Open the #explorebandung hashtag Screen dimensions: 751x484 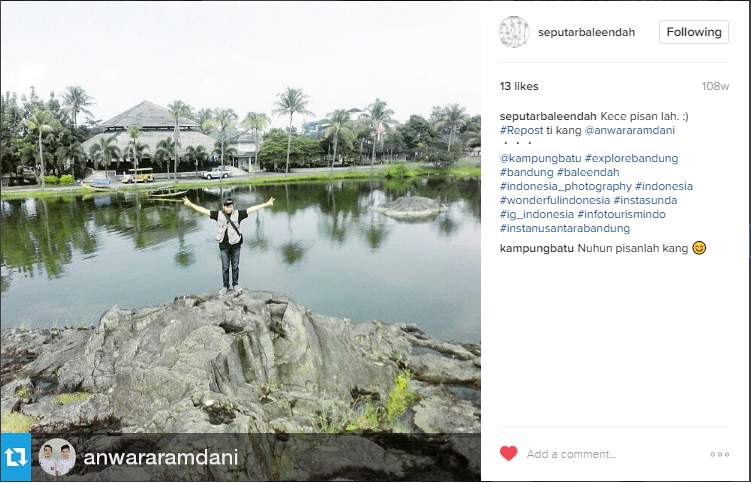631,158
